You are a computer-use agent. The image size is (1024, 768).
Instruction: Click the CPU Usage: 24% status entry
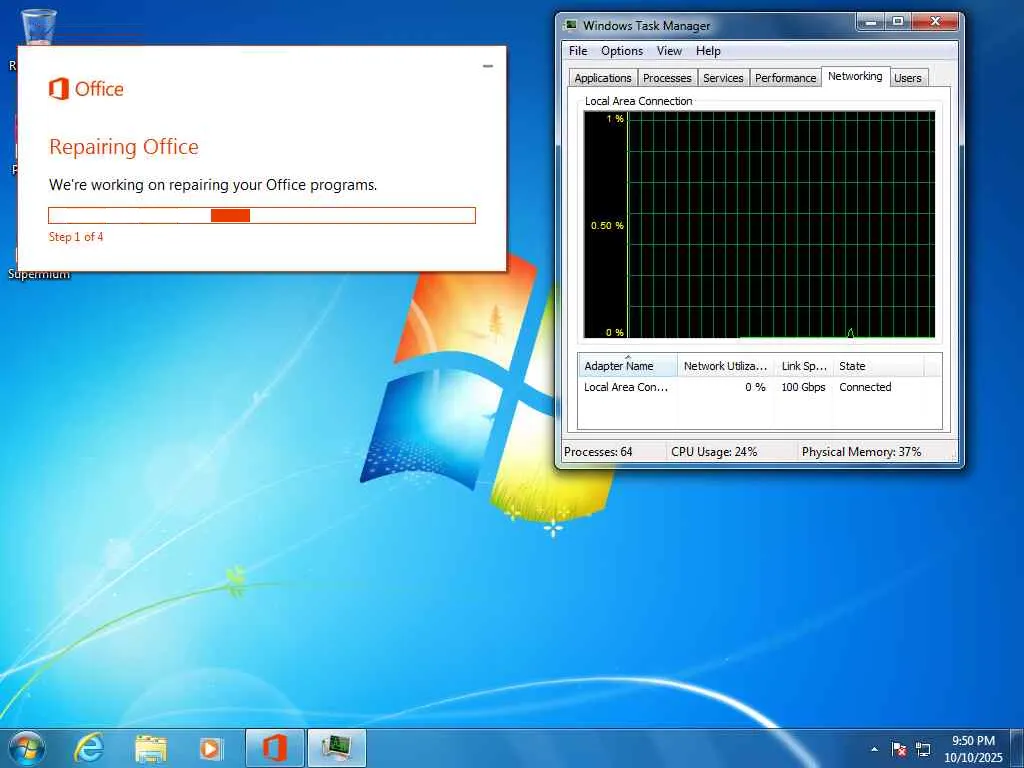point(714,452)
